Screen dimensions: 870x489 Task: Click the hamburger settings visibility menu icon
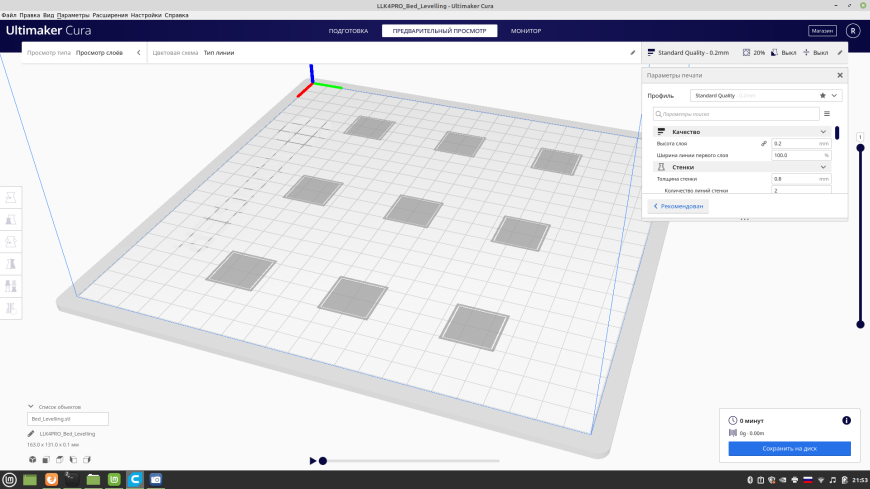click(x=827, y=114)
